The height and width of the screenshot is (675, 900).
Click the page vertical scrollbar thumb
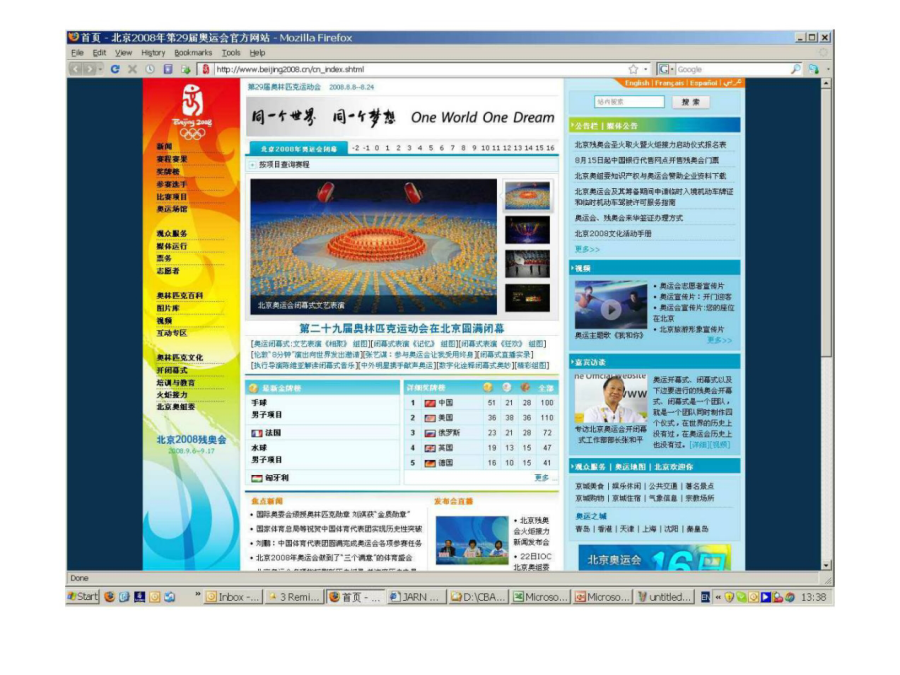coord(826,222)
